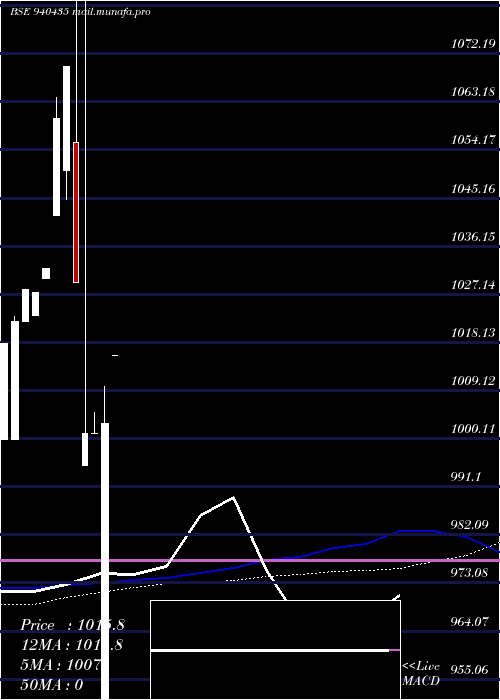Click the 1018.13 price axis label

(473, 333)
